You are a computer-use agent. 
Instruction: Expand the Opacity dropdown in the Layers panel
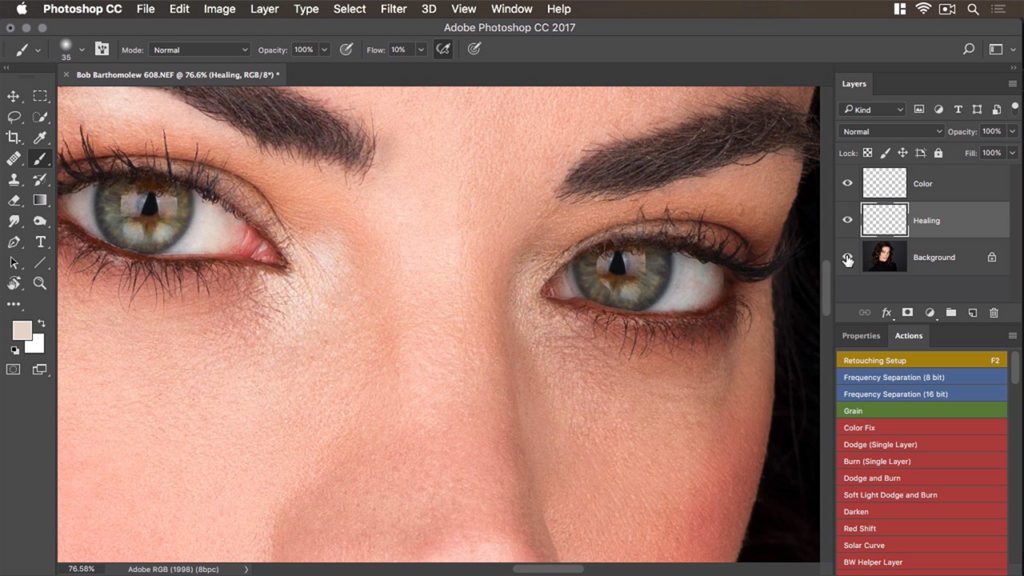click(1012, 130)
